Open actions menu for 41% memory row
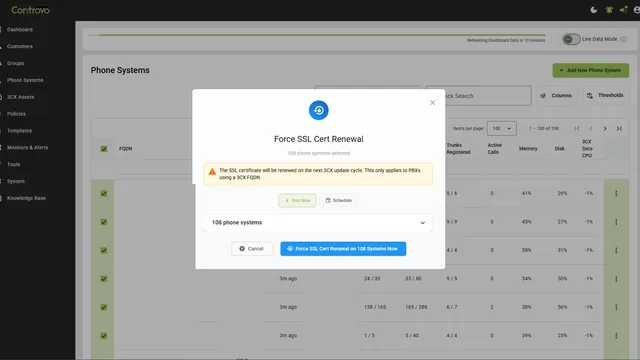Viewport: 640px width, 360px height. (616, 193)
